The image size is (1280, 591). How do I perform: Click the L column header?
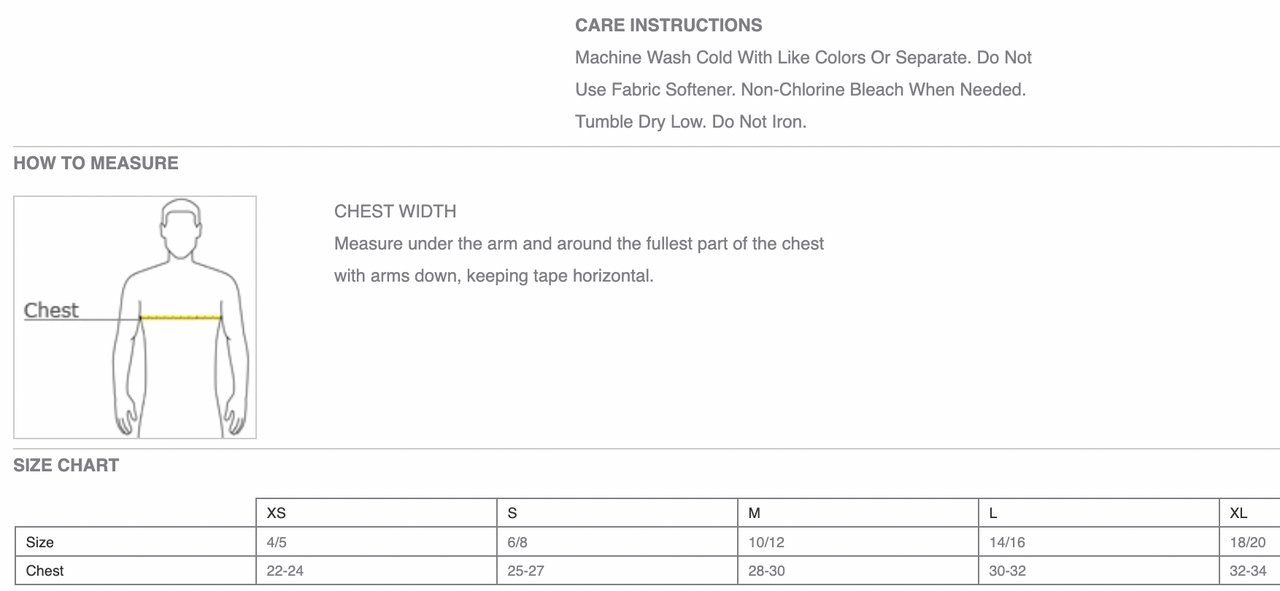(x=1100, y=513)
